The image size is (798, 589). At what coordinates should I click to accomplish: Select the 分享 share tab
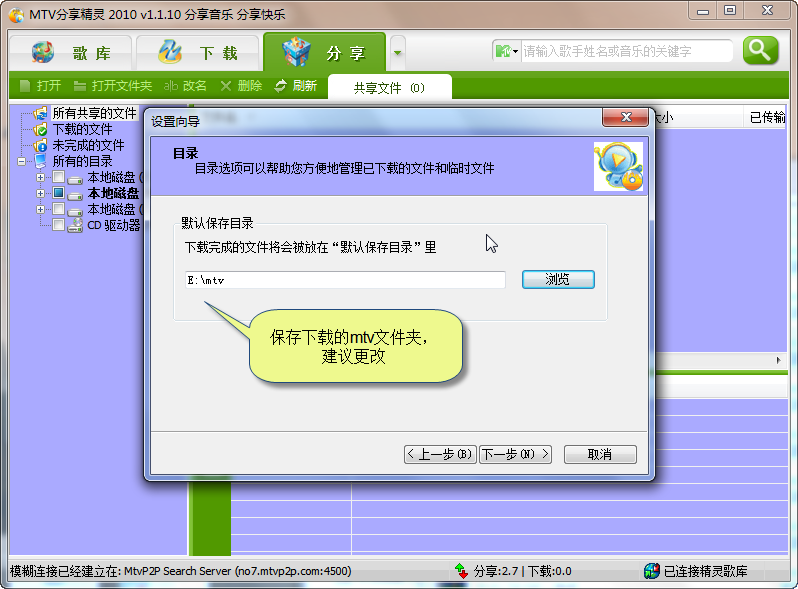[x=324, y=52]
